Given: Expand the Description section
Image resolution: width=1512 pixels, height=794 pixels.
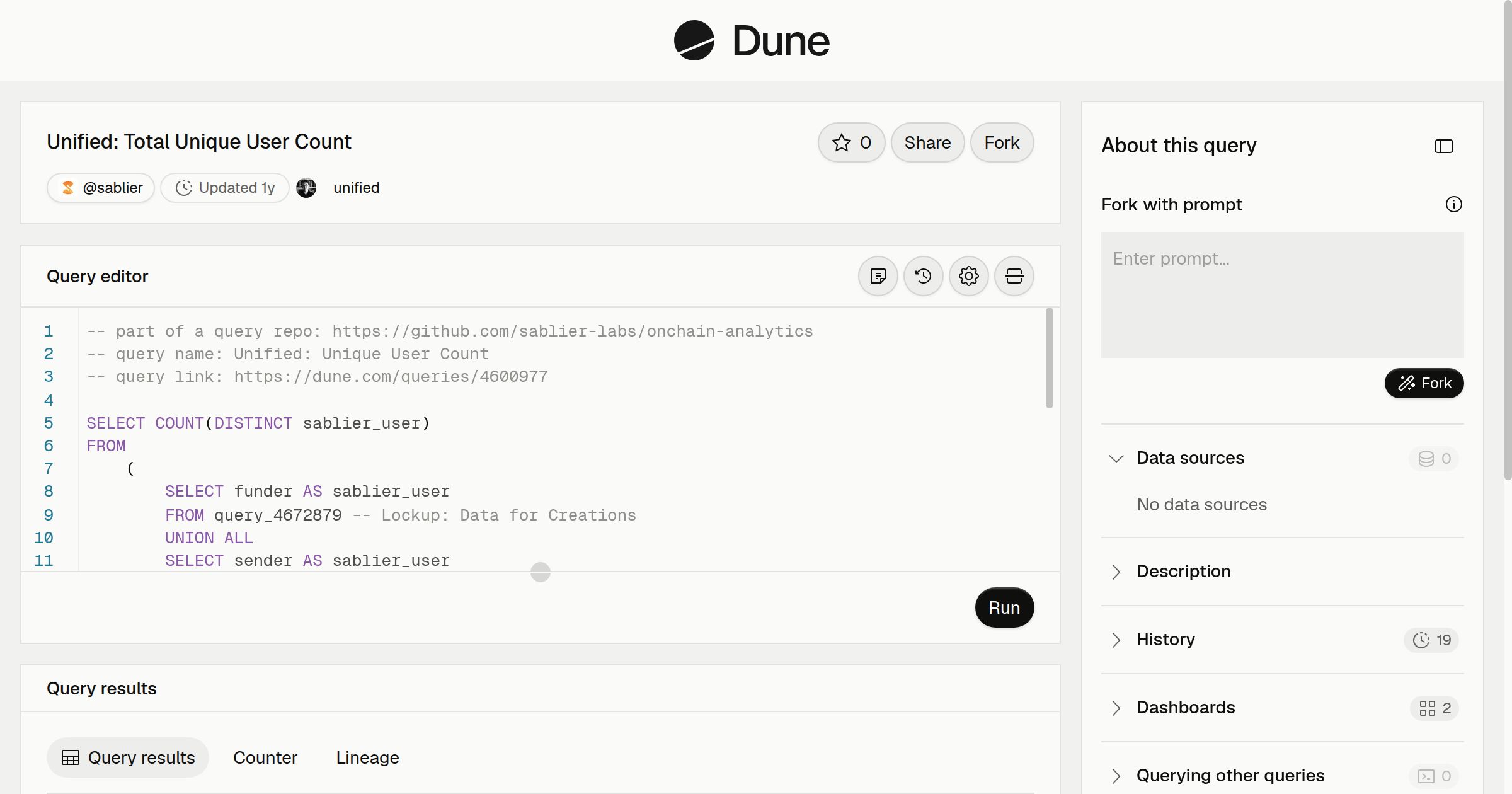Looking at the screenshot, I should tap(1116, 572).
